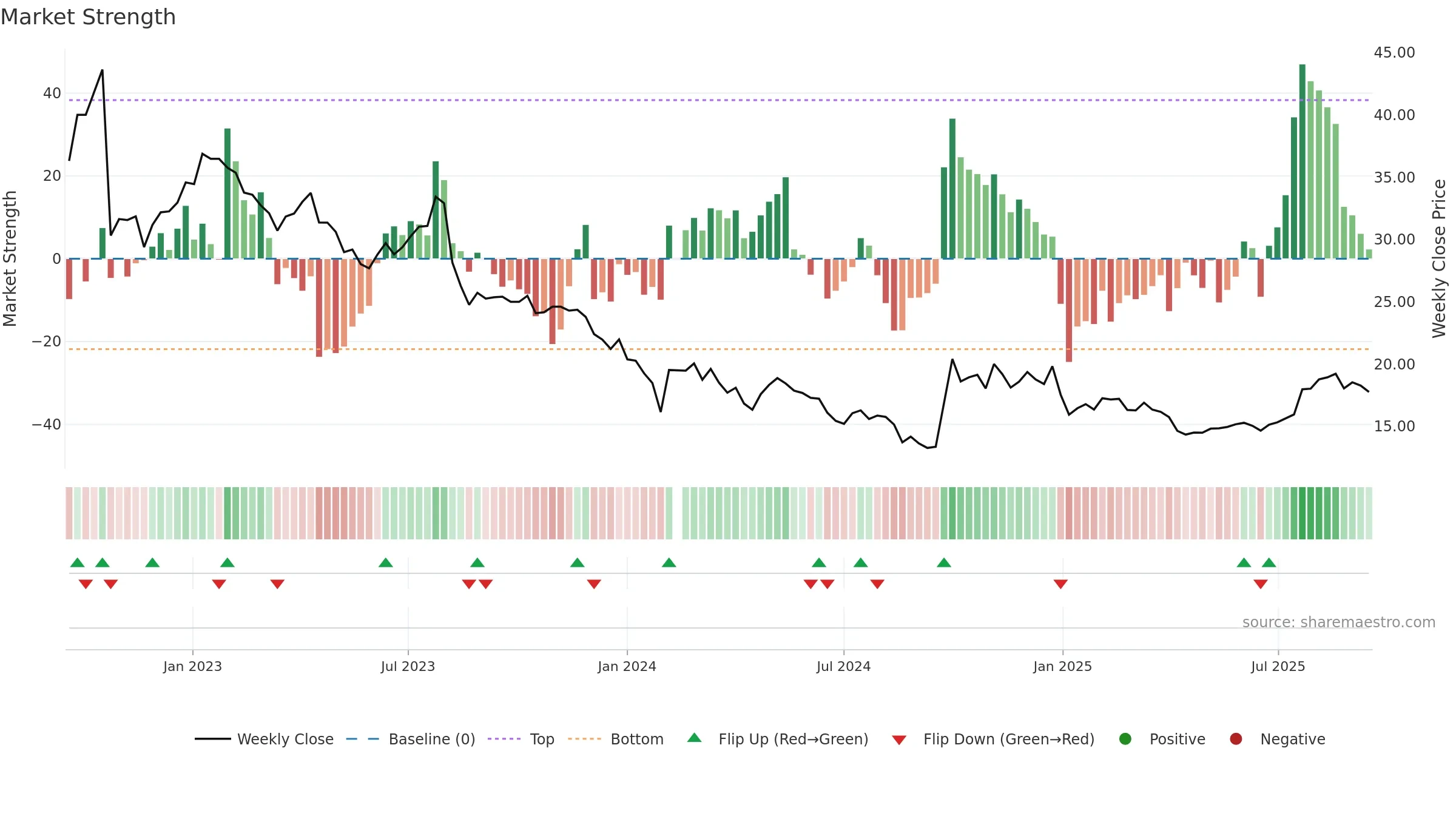The width and height of the screenshot is (1456, 819).
Task: Click the Jul 2025 axis label
Action: (1278, 666)
